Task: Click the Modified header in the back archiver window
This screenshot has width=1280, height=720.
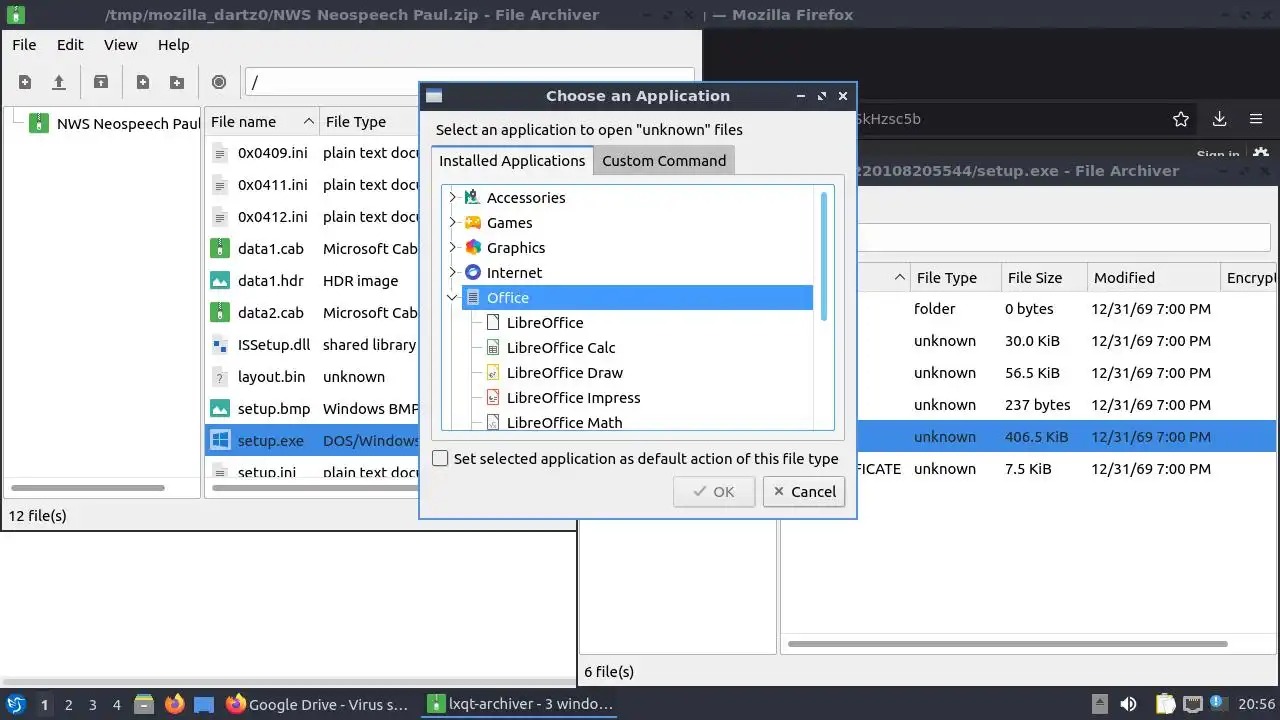Action: (x=1153, y=278)
